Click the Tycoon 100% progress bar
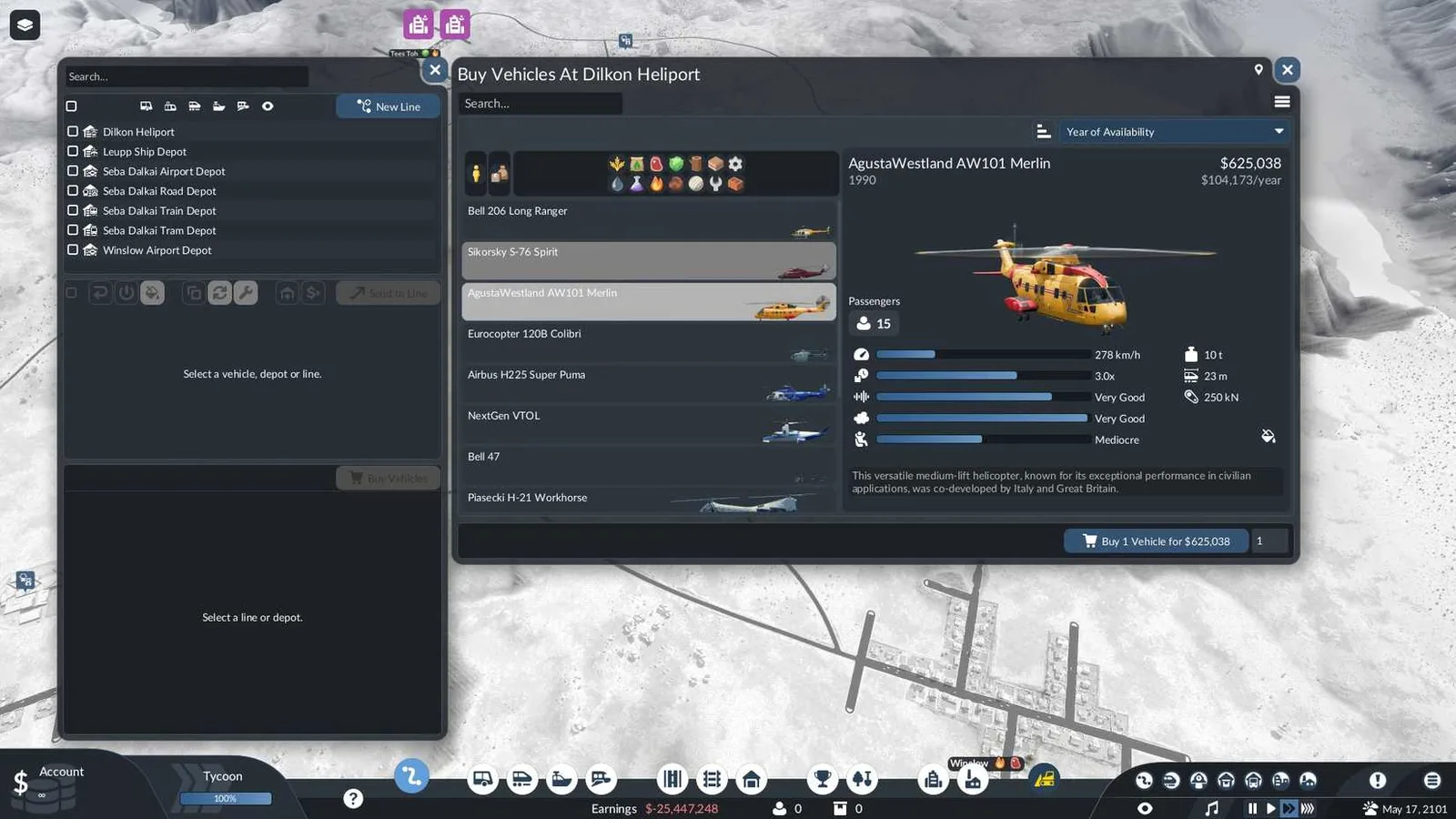 pyautogui.click(x=225, y=798)
